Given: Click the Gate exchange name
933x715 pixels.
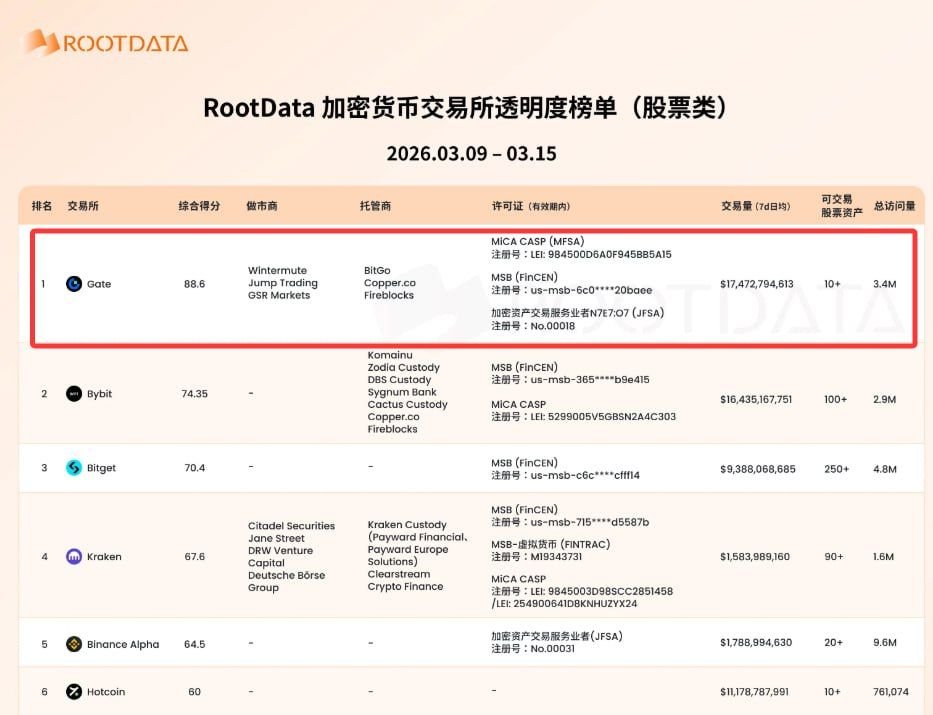Looking at the screenshot, I should [x=99, y=284].
